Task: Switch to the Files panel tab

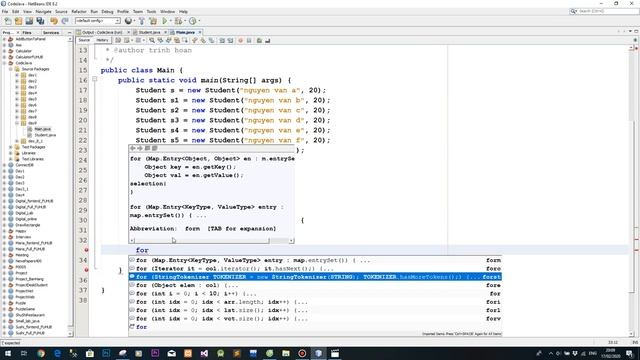Action: [x=27, y=32]
